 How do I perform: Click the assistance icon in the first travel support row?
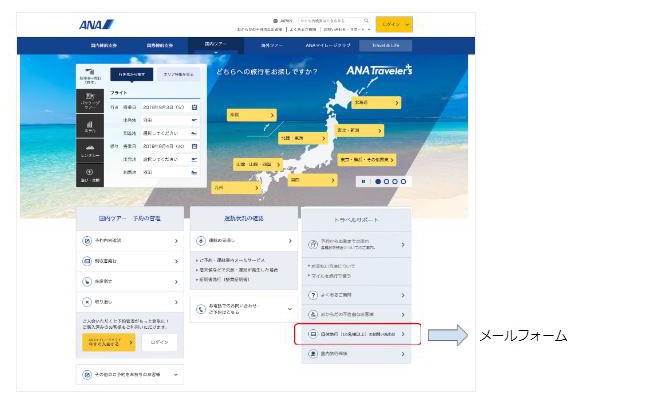(313, 244)
